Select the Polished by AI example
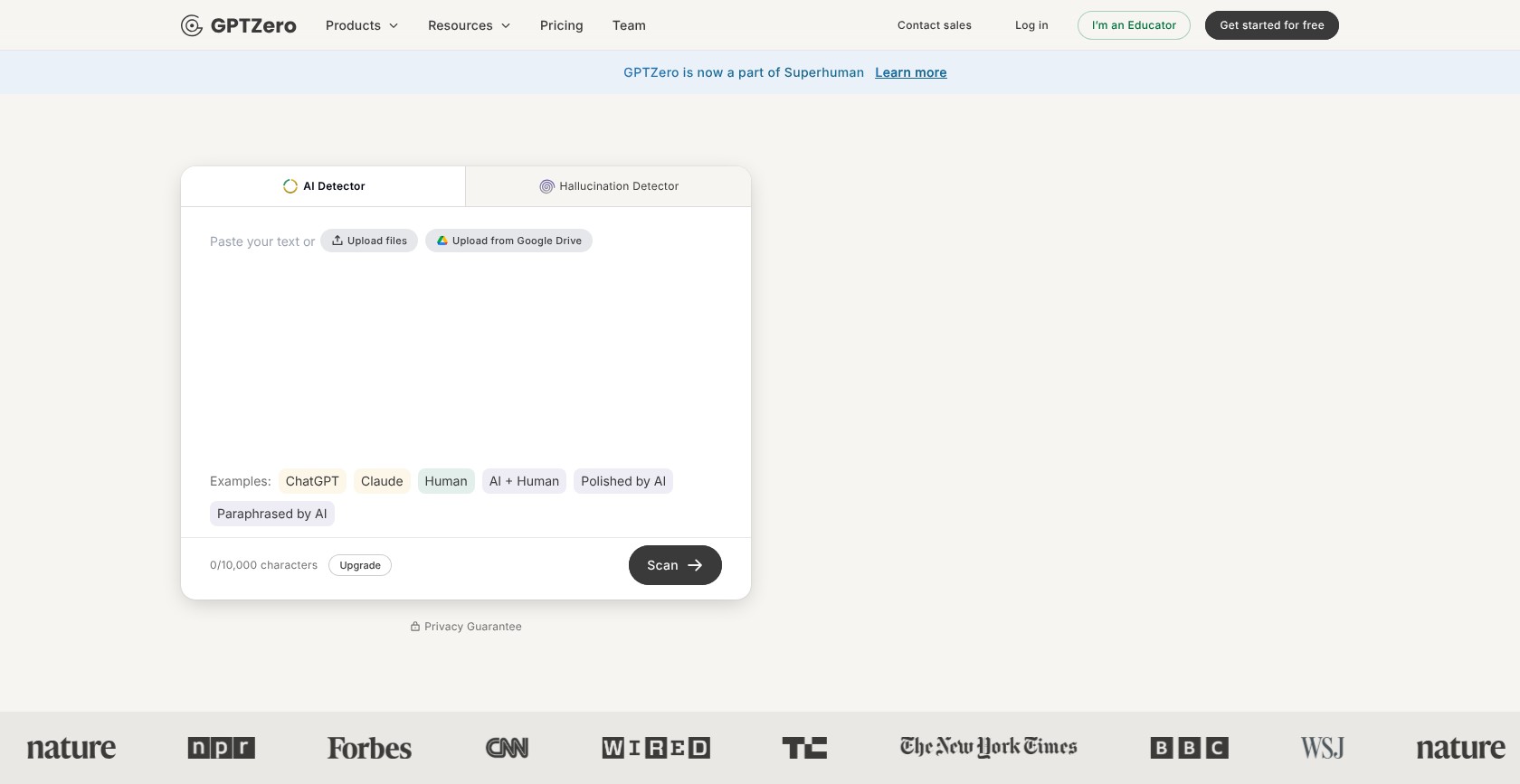 tap(623, 481)
